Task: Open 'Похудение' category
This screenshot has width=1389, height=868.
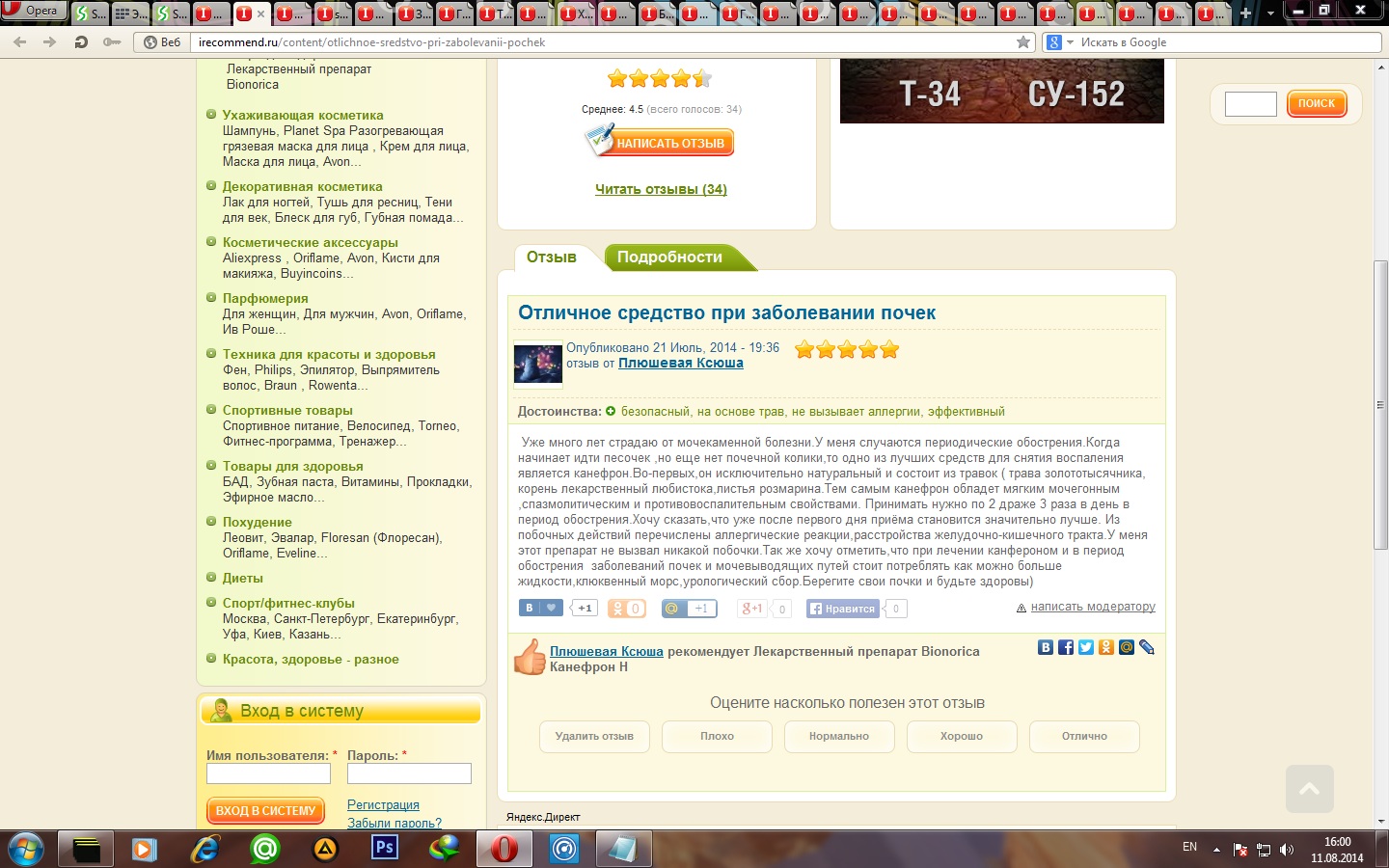Action: (258, 522)
